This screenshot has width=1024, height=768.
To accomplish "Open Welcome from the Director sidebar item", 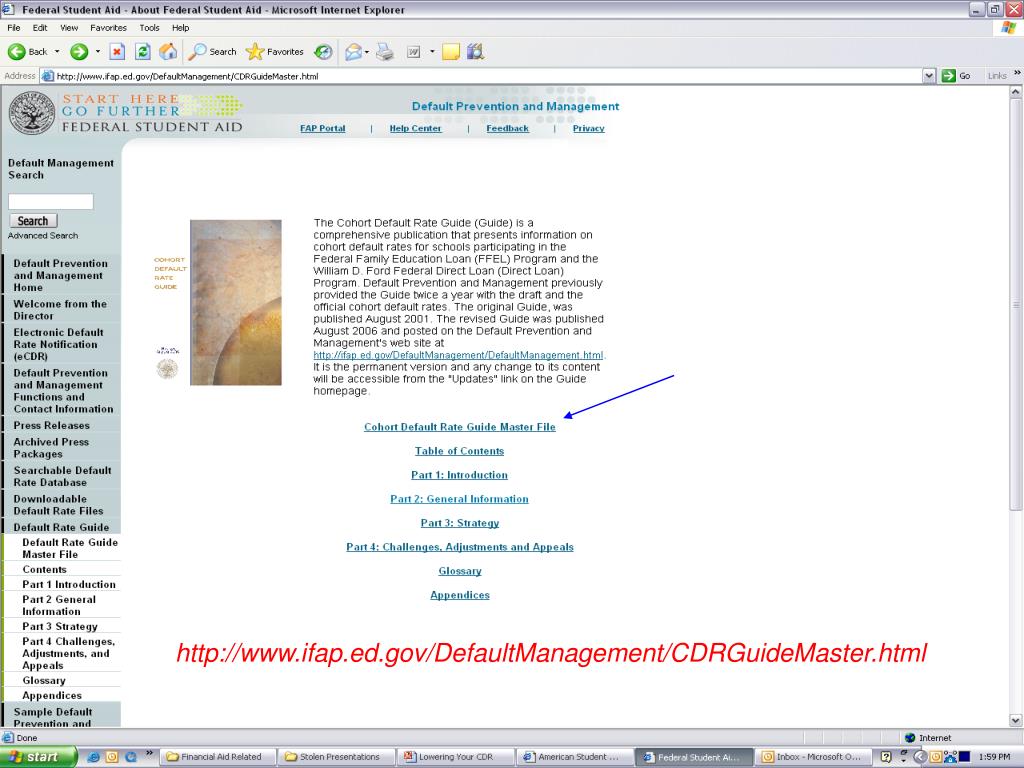I will (x=60, y=310).
